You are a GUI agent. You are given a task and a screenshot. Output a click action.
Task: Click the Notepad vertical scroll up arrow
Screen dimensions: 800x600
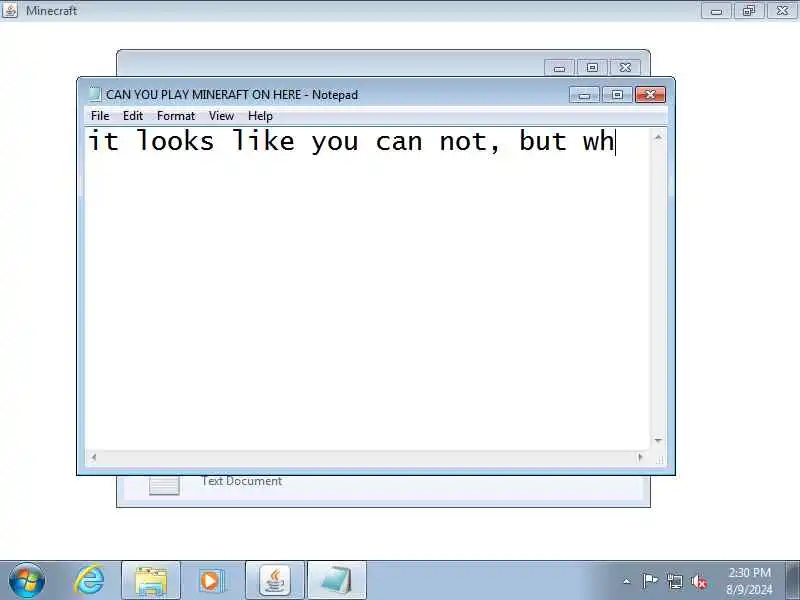pos(658,137)
